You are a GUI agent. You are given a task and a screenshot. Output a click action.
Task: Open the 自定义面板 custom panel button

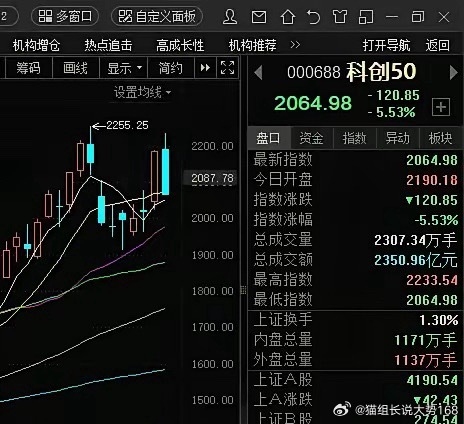pos(157,16)
